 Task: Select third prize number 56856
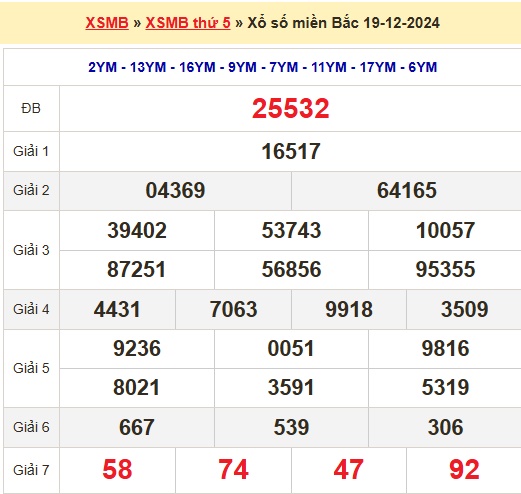click(x=291, y=269)
